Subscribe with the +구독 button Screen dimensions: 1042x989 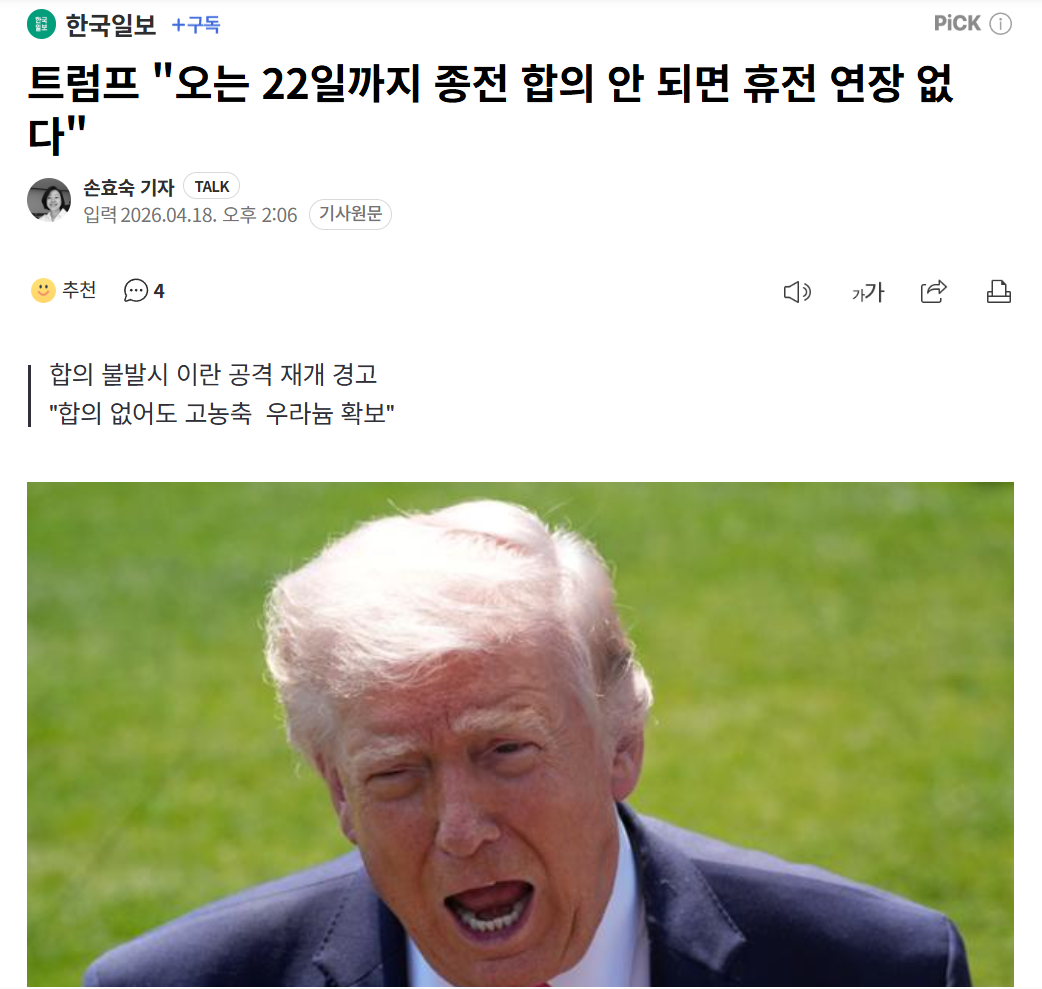click(x=196, y=25)
